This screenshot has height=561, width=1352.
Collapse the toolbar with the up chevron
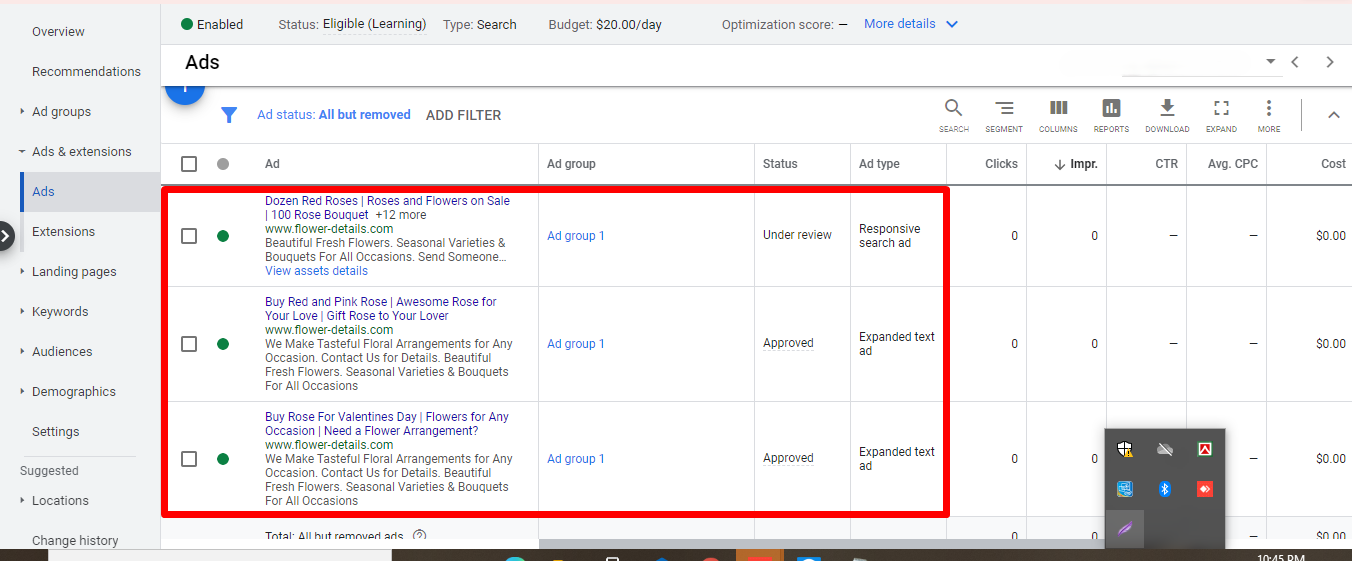pyautogui.click(x=1333, y=115)
